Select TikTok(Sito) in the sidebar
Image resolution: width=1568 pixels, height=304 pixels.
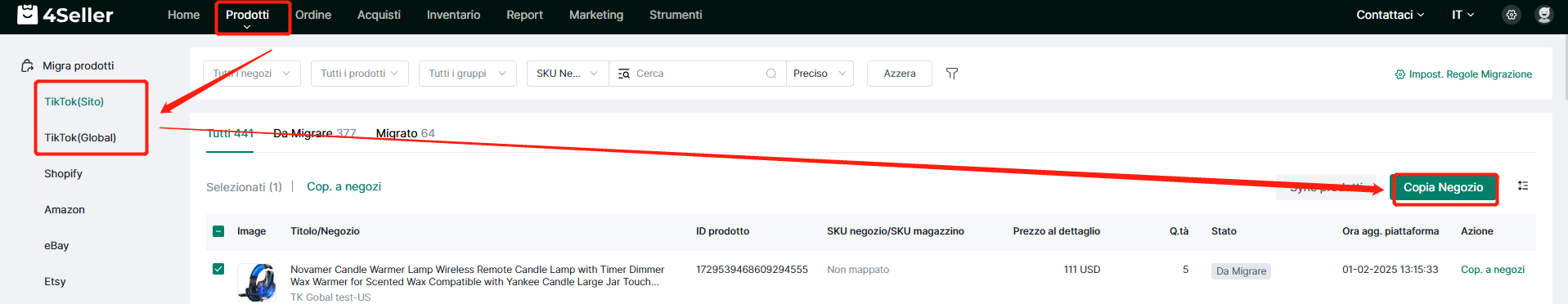click(x=74, y=101)
